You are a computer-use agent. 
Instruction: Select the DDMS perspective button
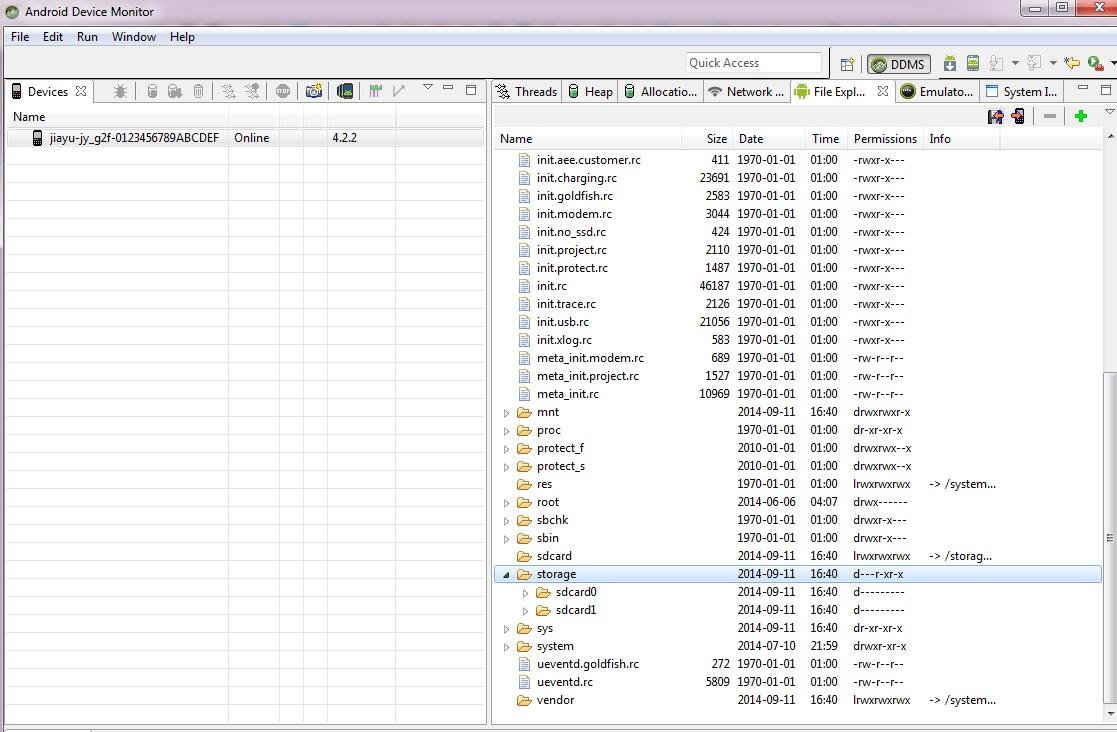pos(898,64)
